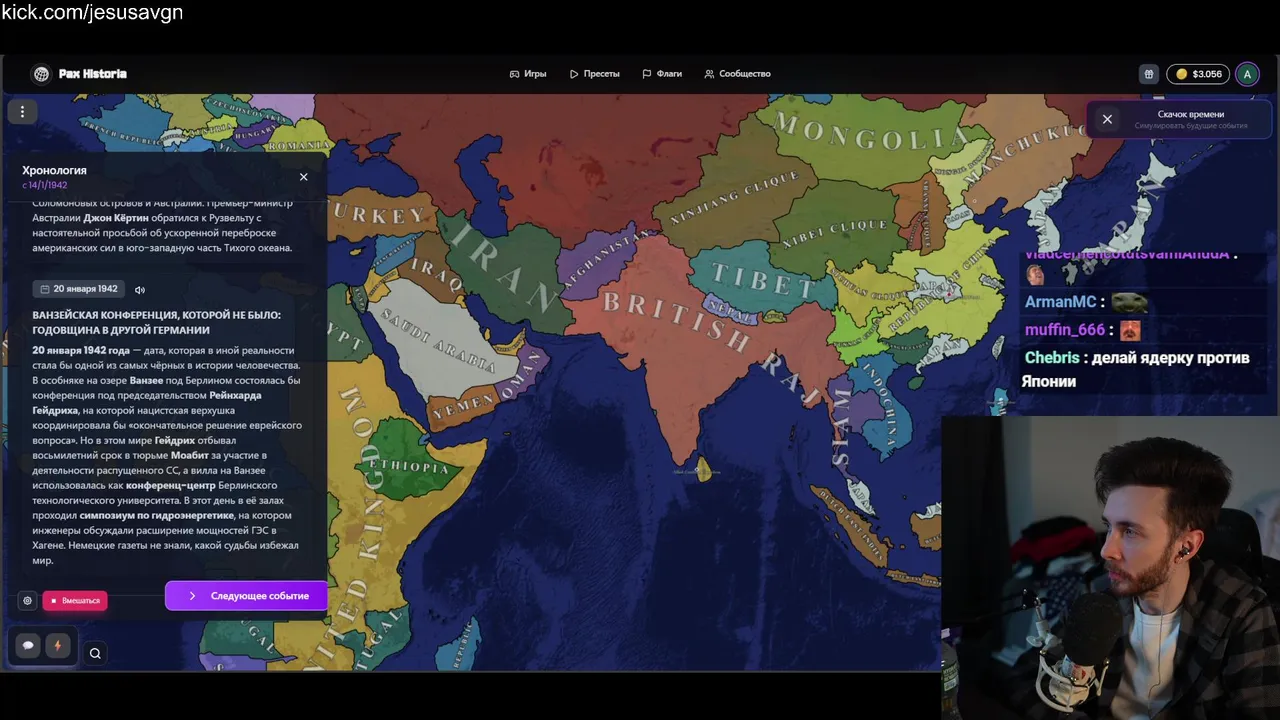
Task: Click the Pax Historia title text
Action: coord(93,74)
